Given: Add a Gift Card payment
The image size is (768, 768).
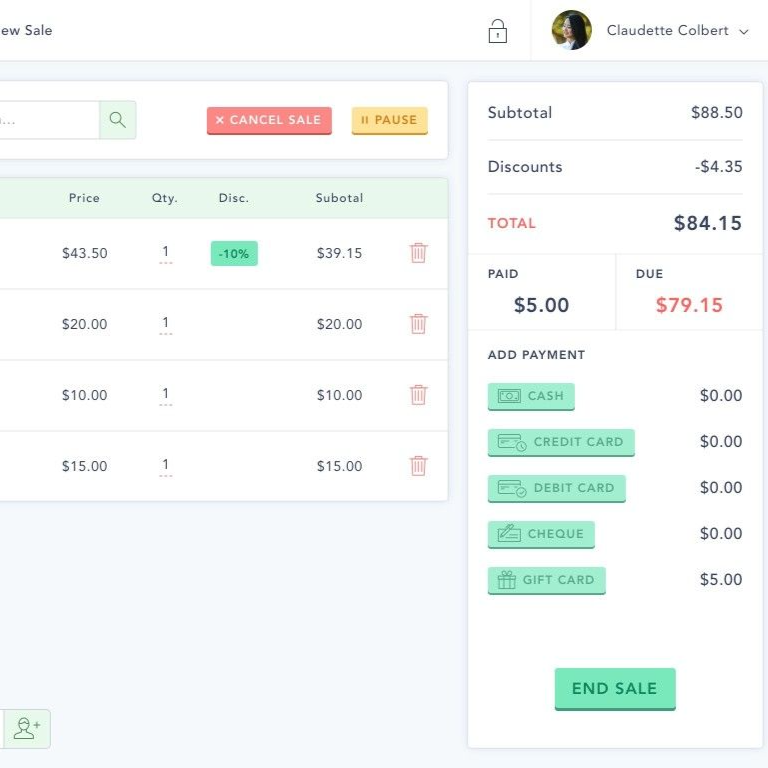Looking at the screenshot, I should (547, 580).
